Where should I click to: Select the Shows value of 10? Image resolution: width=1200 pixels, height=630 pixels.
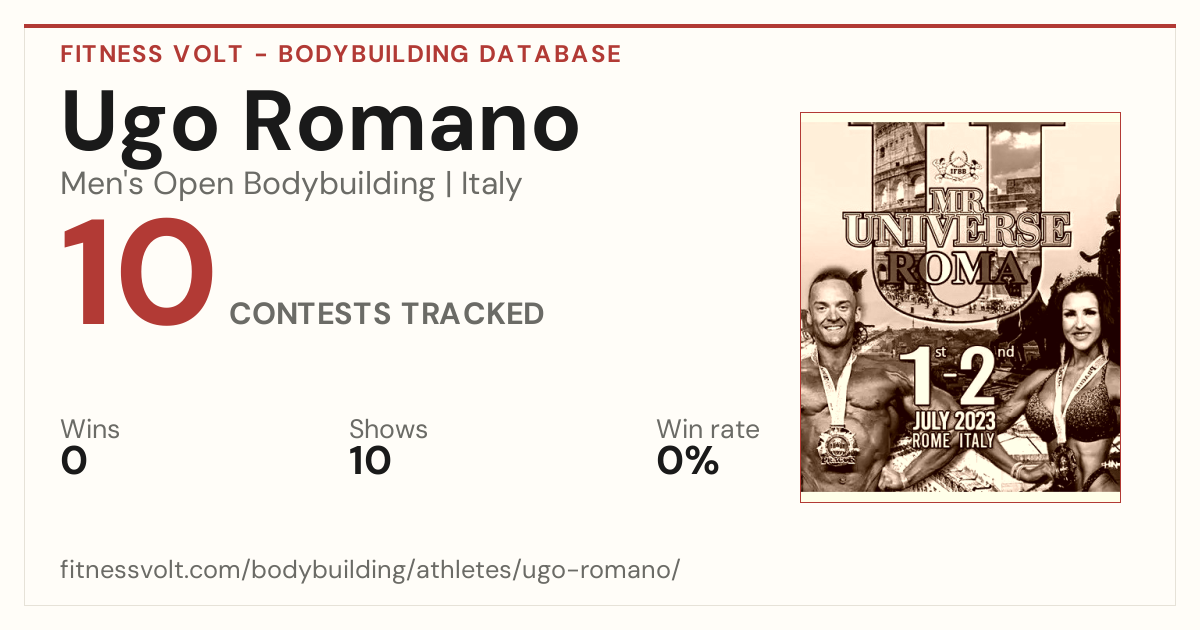[370, 461]
